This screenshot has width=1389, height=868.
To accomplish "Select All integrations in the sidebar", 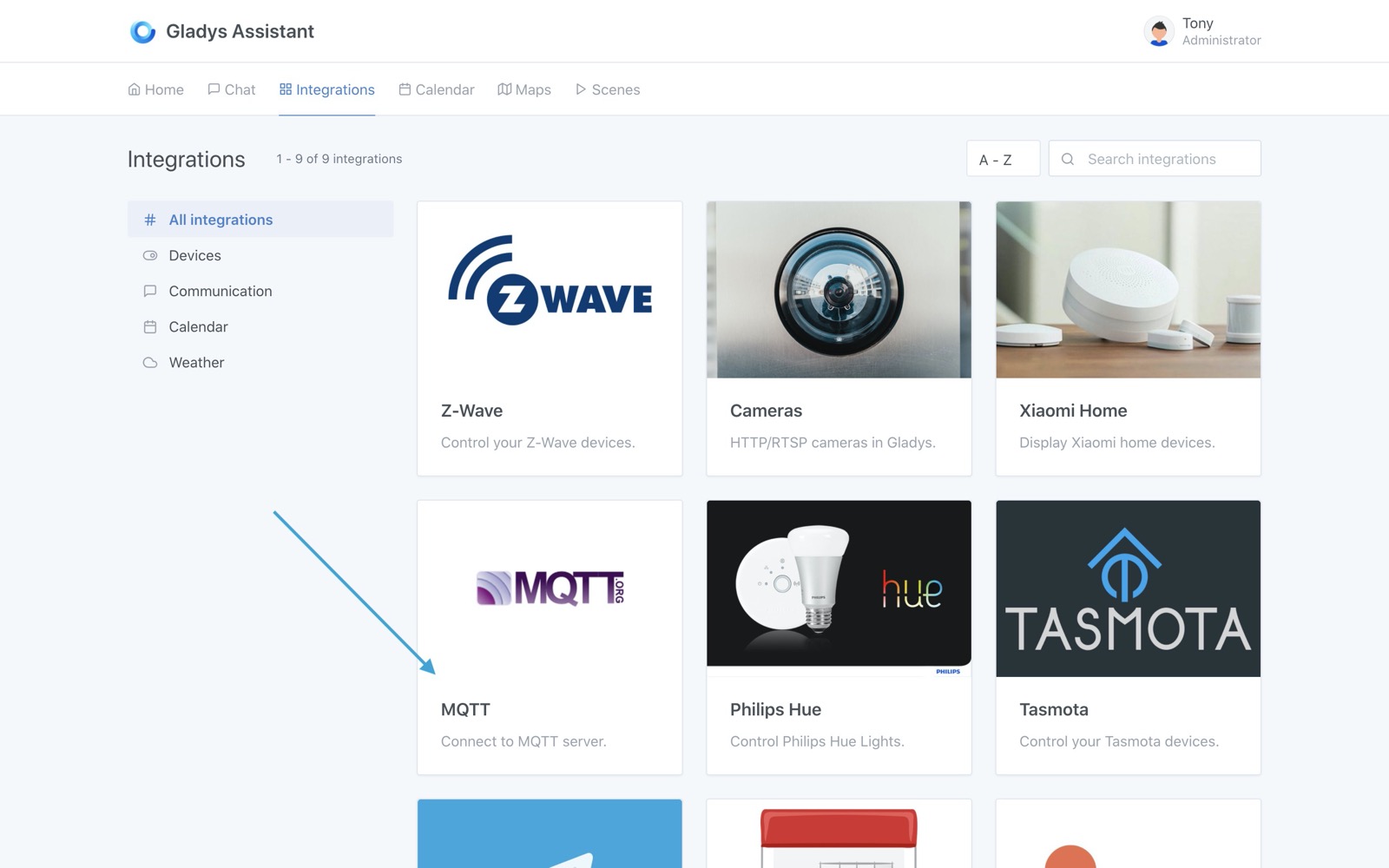I will click(220, 220).
